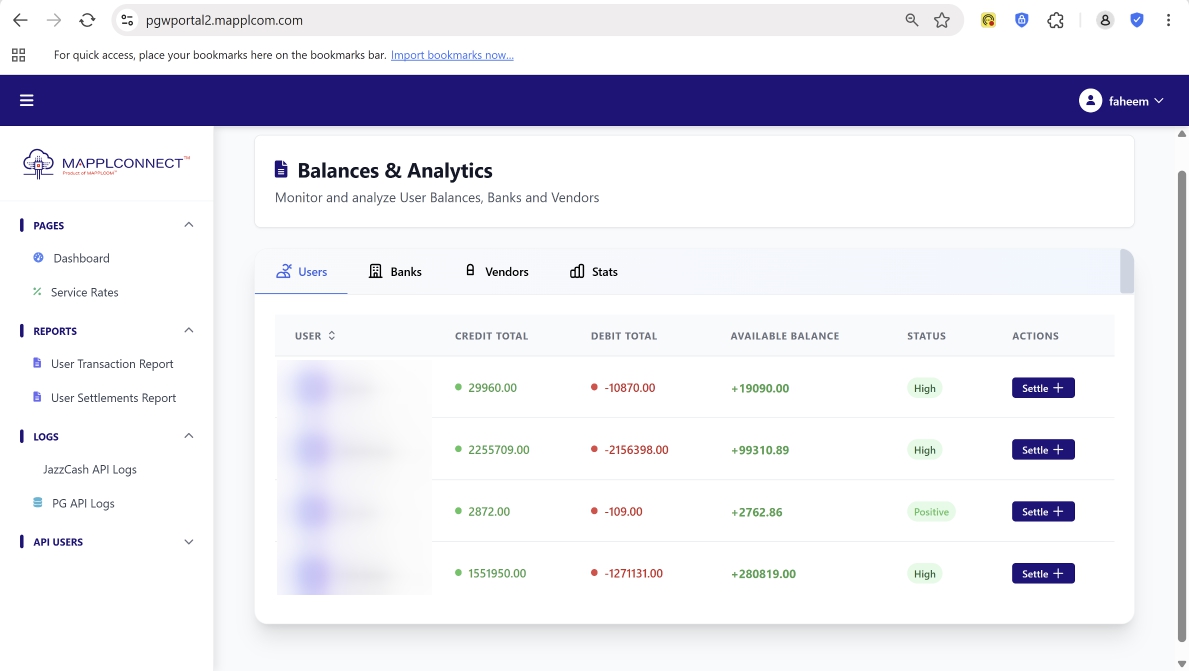Open Service Rates page

(84, 292)
